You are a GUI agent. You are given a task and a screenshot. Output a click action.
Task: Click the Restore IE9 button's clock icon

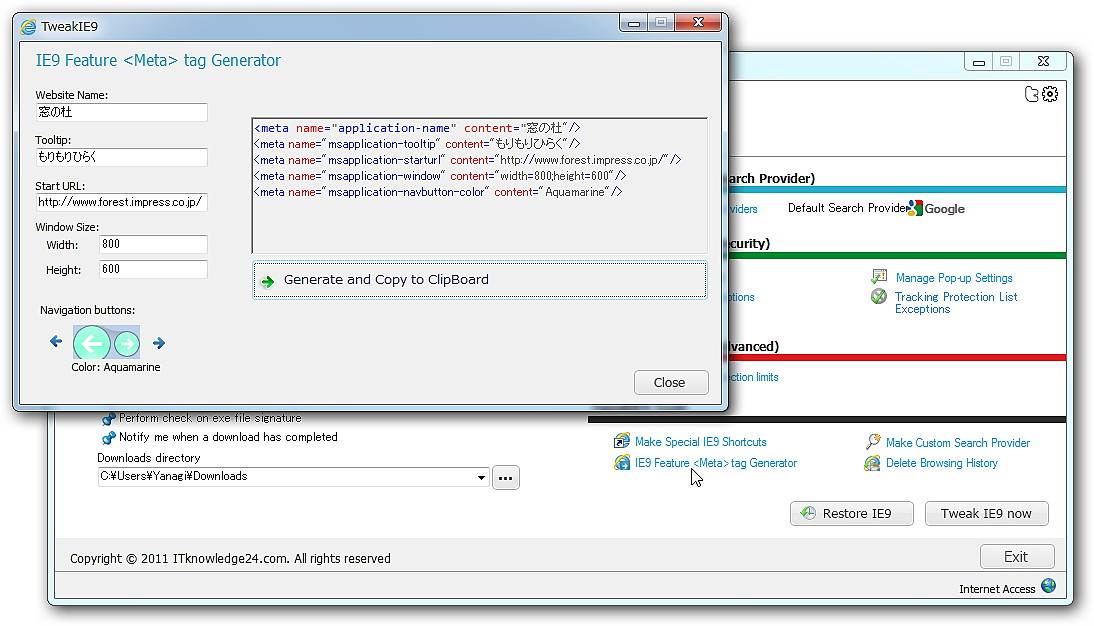(x=808, y=513)
